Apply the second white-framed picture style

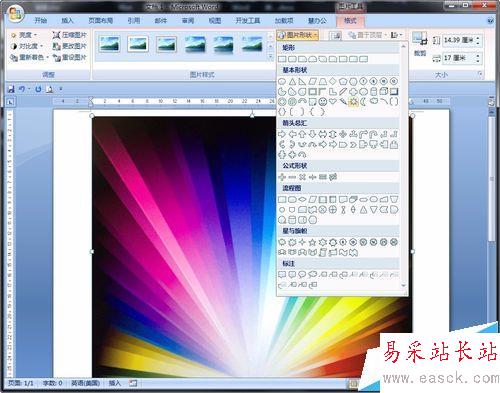(138, 44)
